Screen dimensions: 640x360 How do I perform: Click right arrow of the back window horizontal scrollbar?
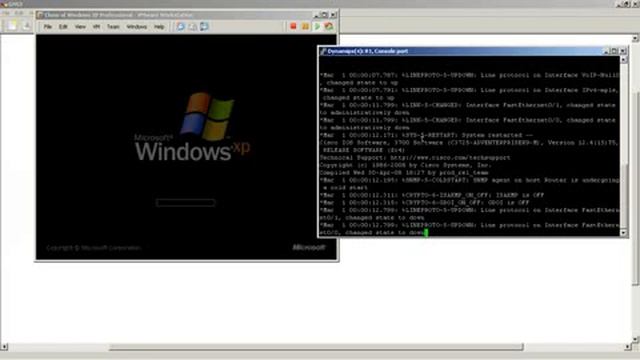[x=628, y=347]
